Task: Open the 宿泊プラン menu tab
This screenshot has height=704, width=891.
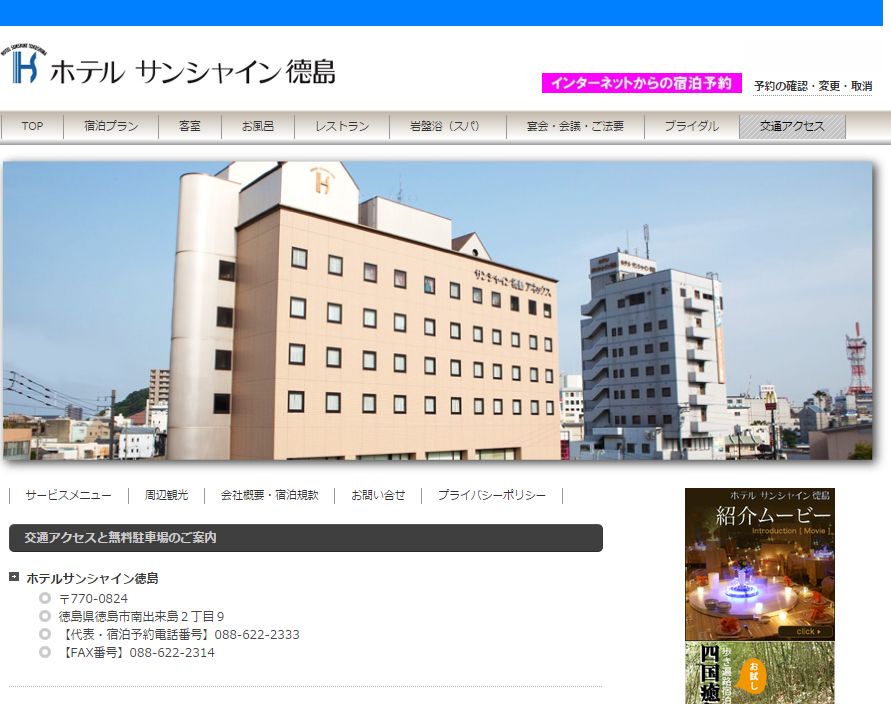Action: coord(111,127)
